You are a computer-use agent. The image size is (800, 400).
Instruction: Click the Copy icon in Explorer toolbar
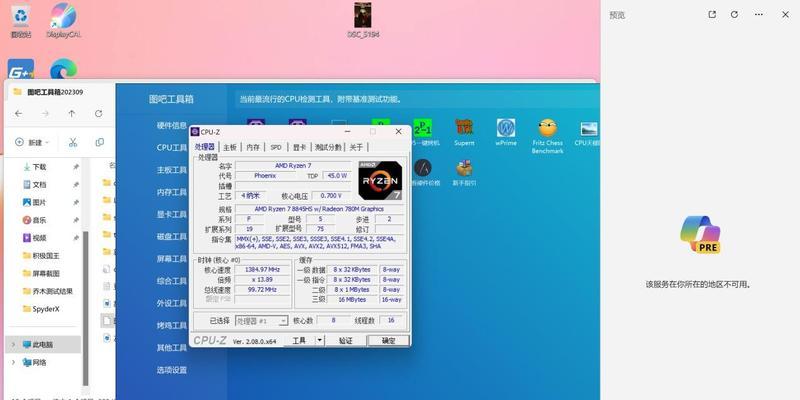click(x=100, y=142)
